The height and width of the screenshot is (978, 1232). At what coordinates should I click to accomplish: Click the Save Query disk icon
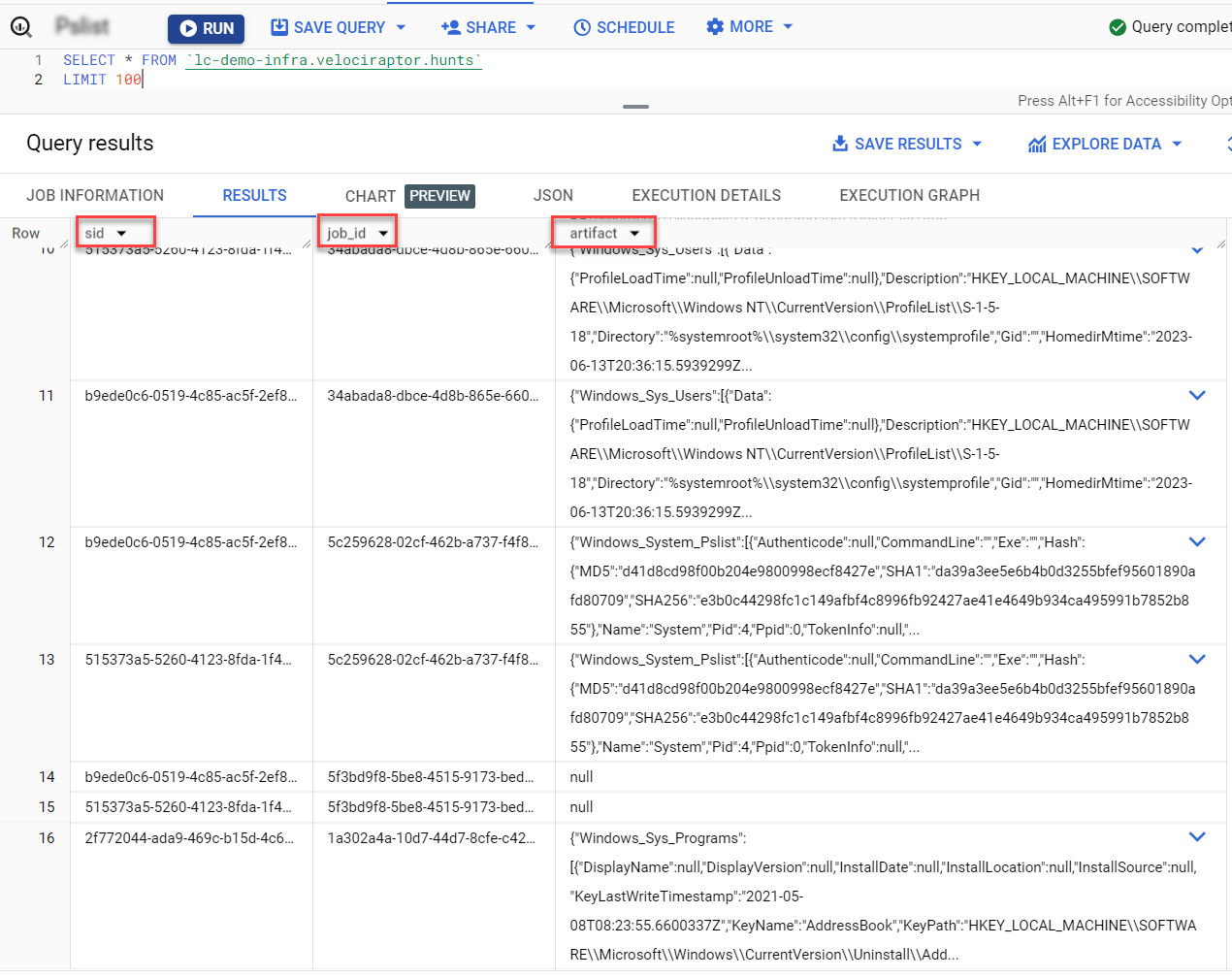click(x=279, y=27)
